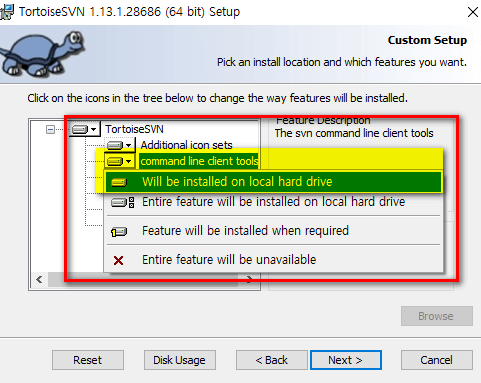Collapse the TortoiseSVN tree node
481x383 pixels.
[50, 129]
